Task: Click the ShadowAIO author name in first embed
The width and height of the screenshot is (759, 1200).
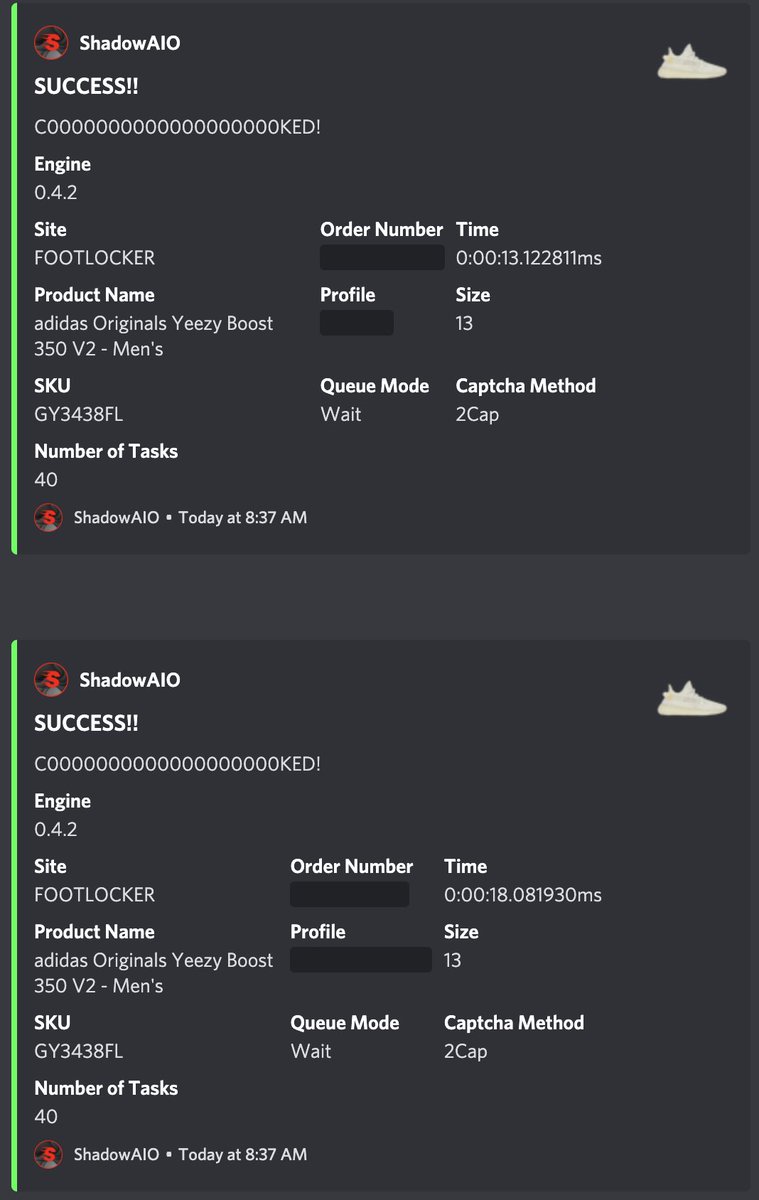Action: 130,43
